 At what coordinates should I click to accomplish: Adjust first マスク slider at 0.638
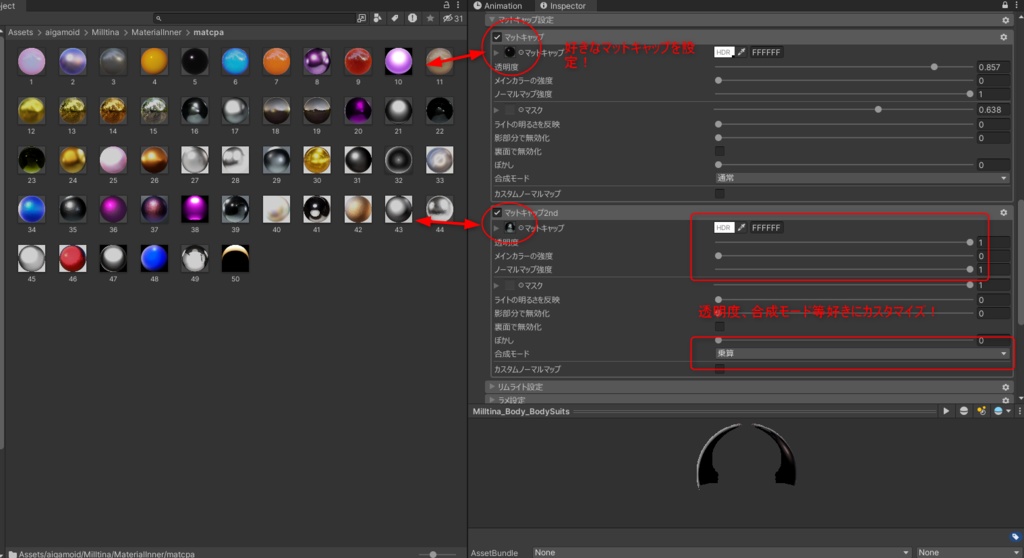[x=878, y=110]
